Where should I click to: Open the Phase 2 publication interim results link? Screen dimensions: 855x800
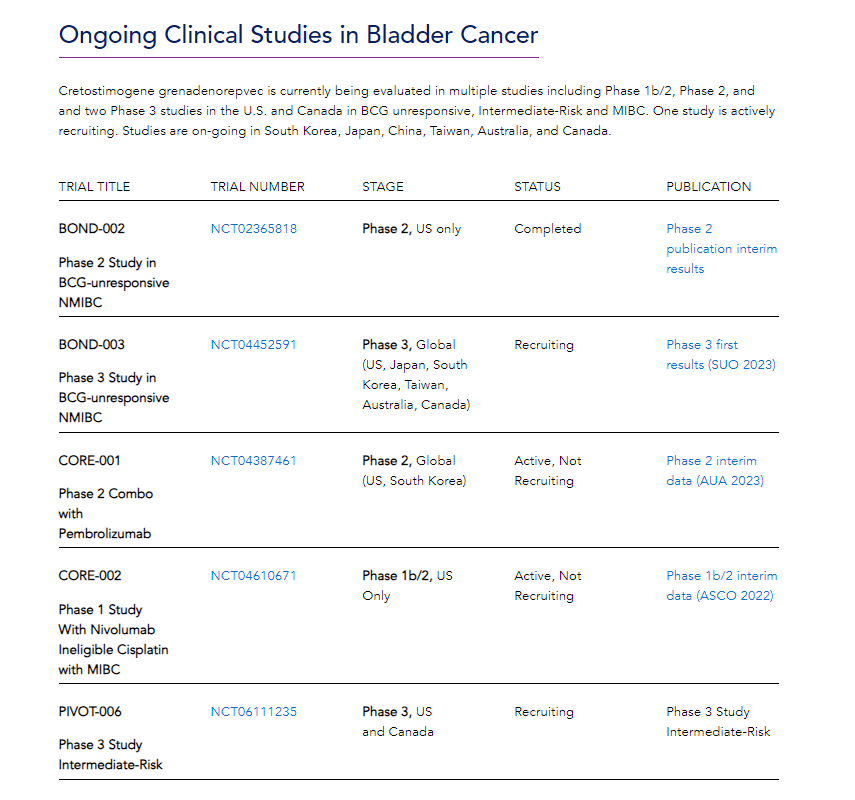pyautogui.click(x=721, y=248)
